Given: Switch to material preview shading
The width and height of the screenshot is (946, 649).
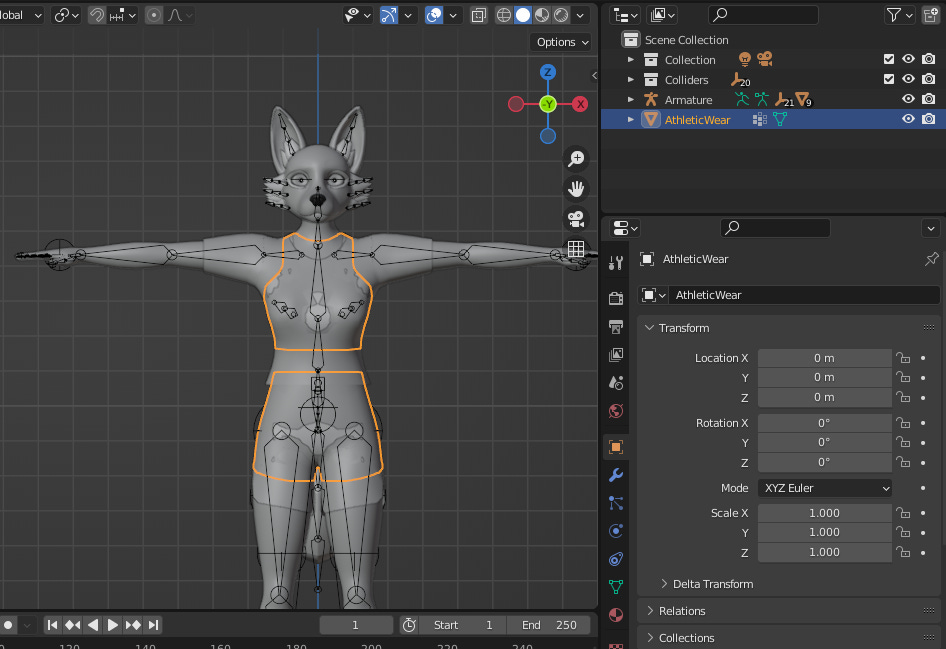Looking at the screenshot, I should click(x=542, y=15).
